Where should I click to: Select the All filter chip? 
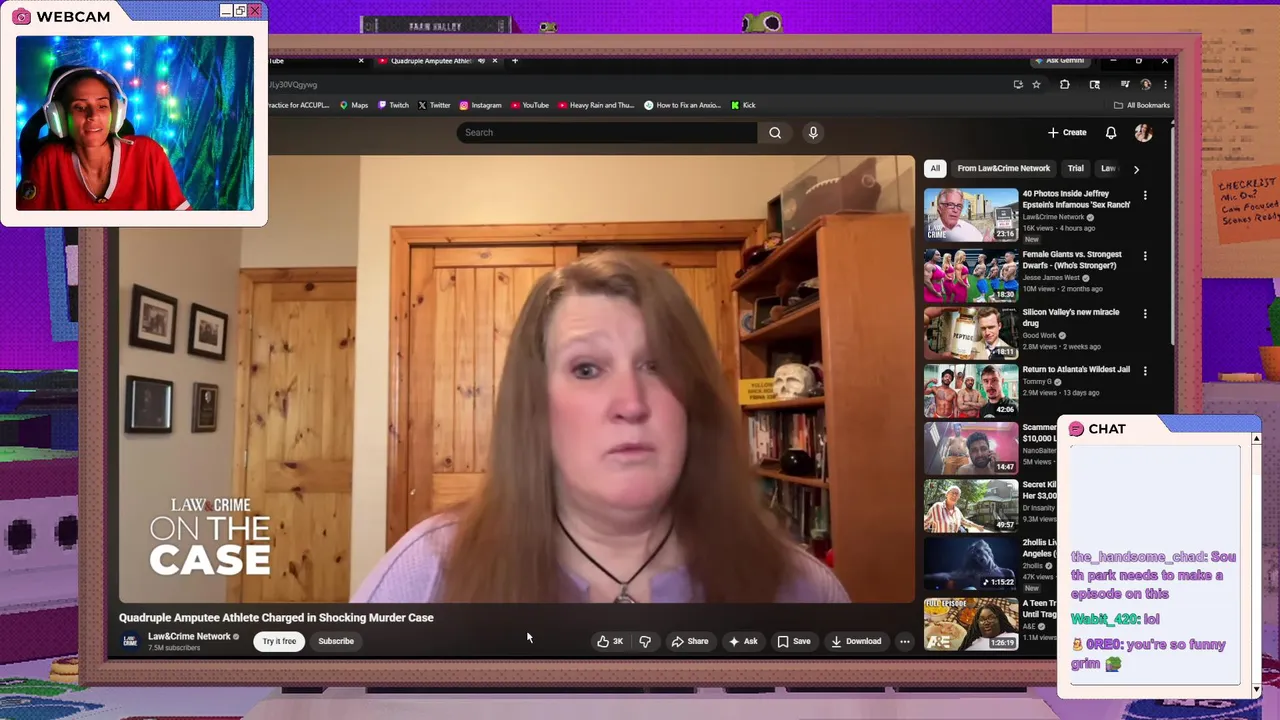pos(935,168)
